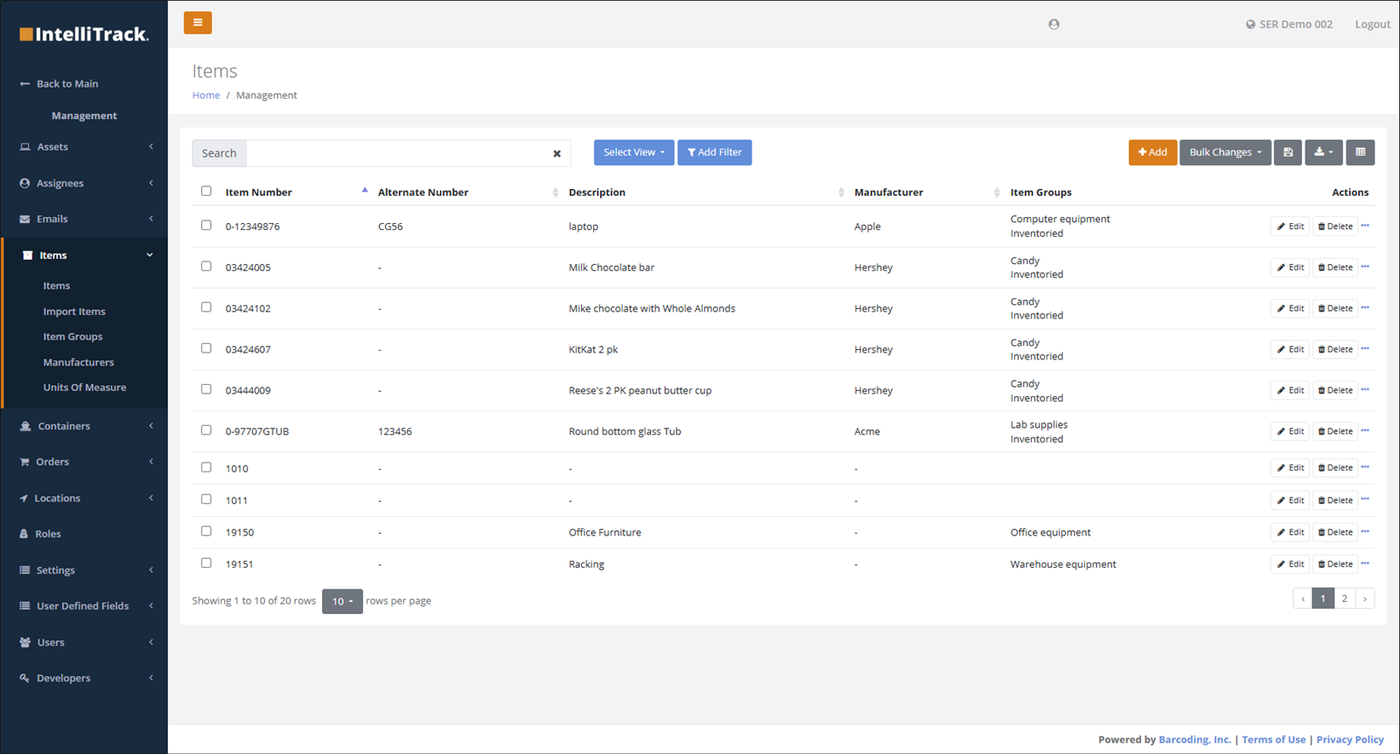Click the save view disk icon

(1288, 152)
